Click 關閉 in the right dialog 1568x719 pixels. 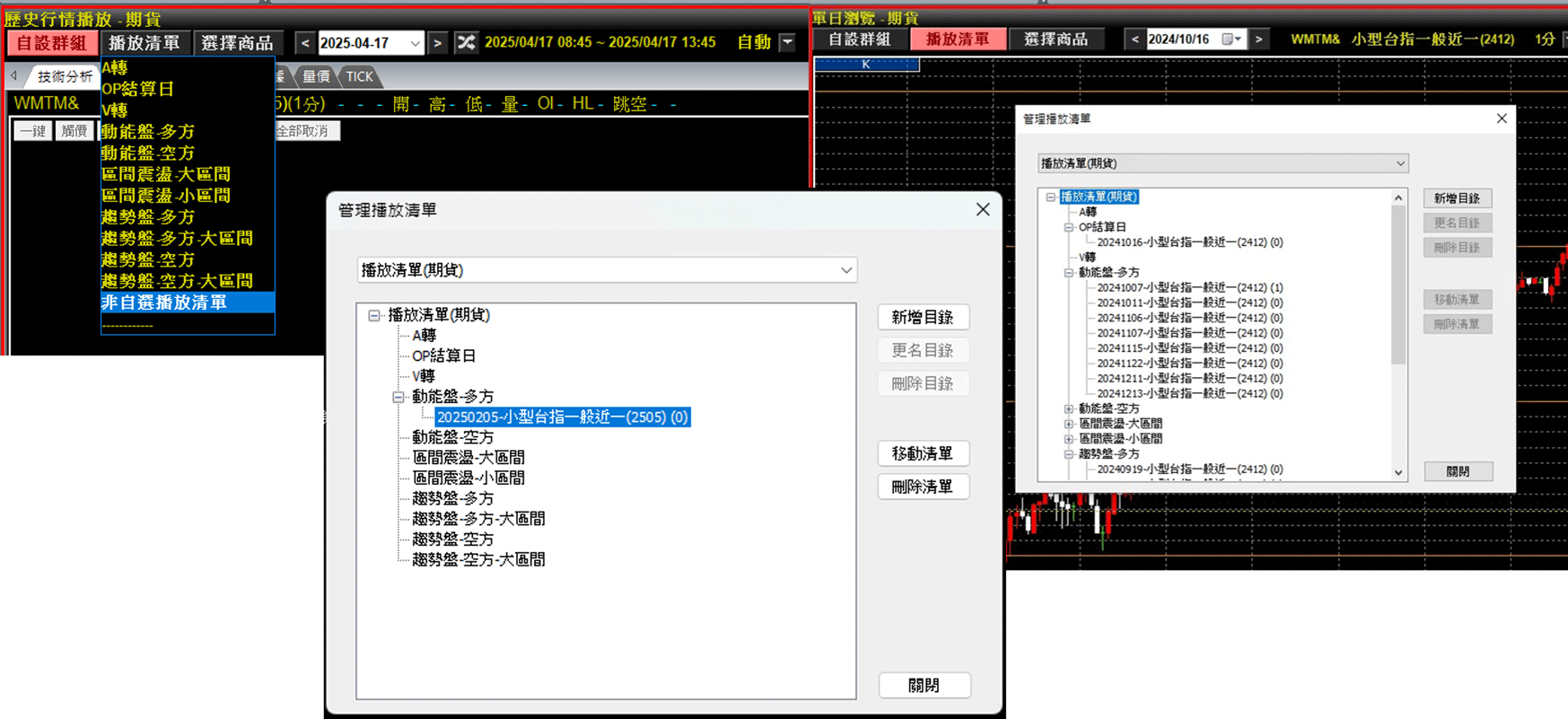tap(1458, 471)
